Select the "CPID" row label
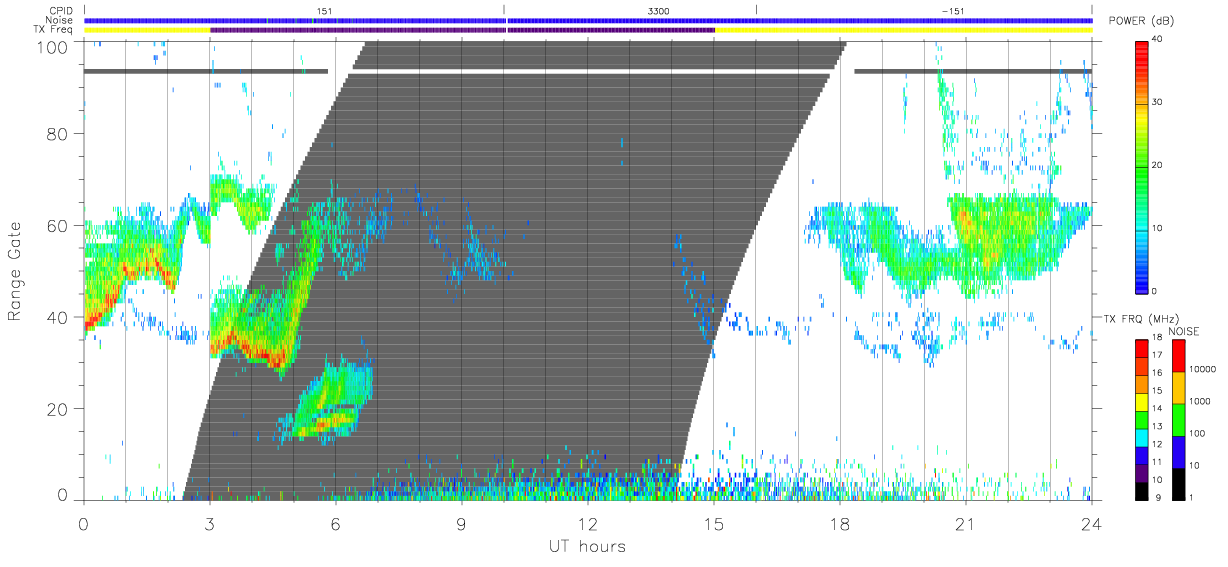The width and height of the screenshot is (1228, 567). click(x=62, y=11)
